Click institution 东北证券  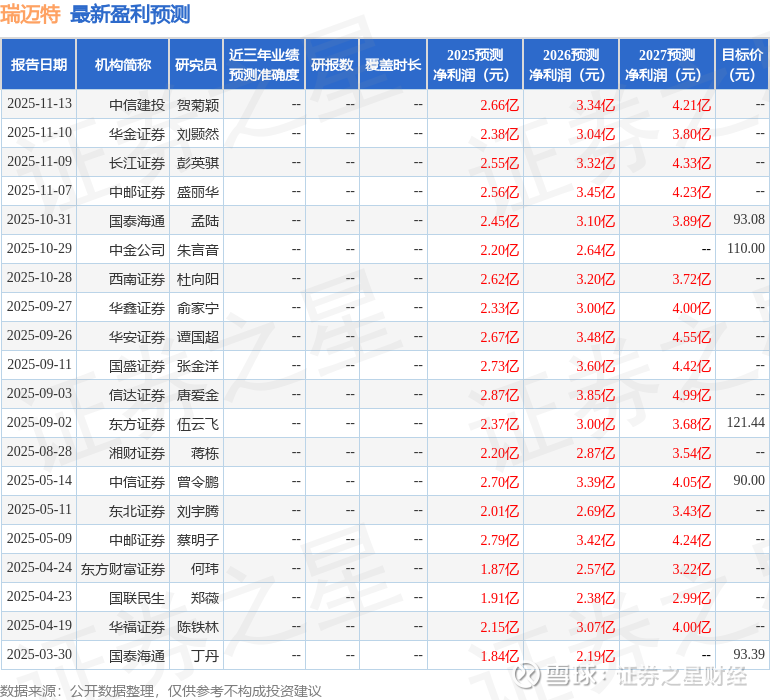click(x=137, y=511)
